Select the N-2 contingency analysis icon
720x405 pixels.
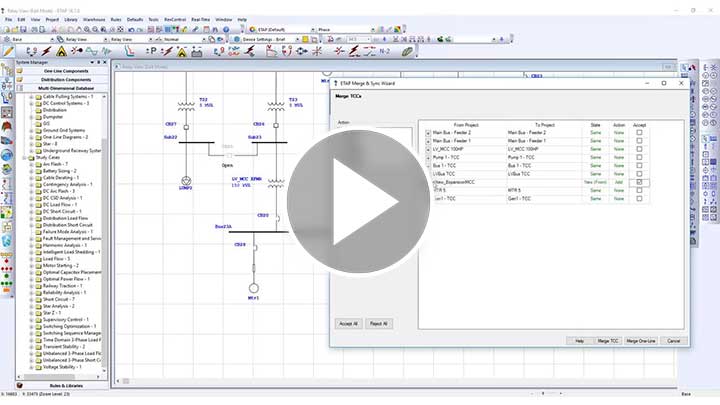(x=384, y=51)
